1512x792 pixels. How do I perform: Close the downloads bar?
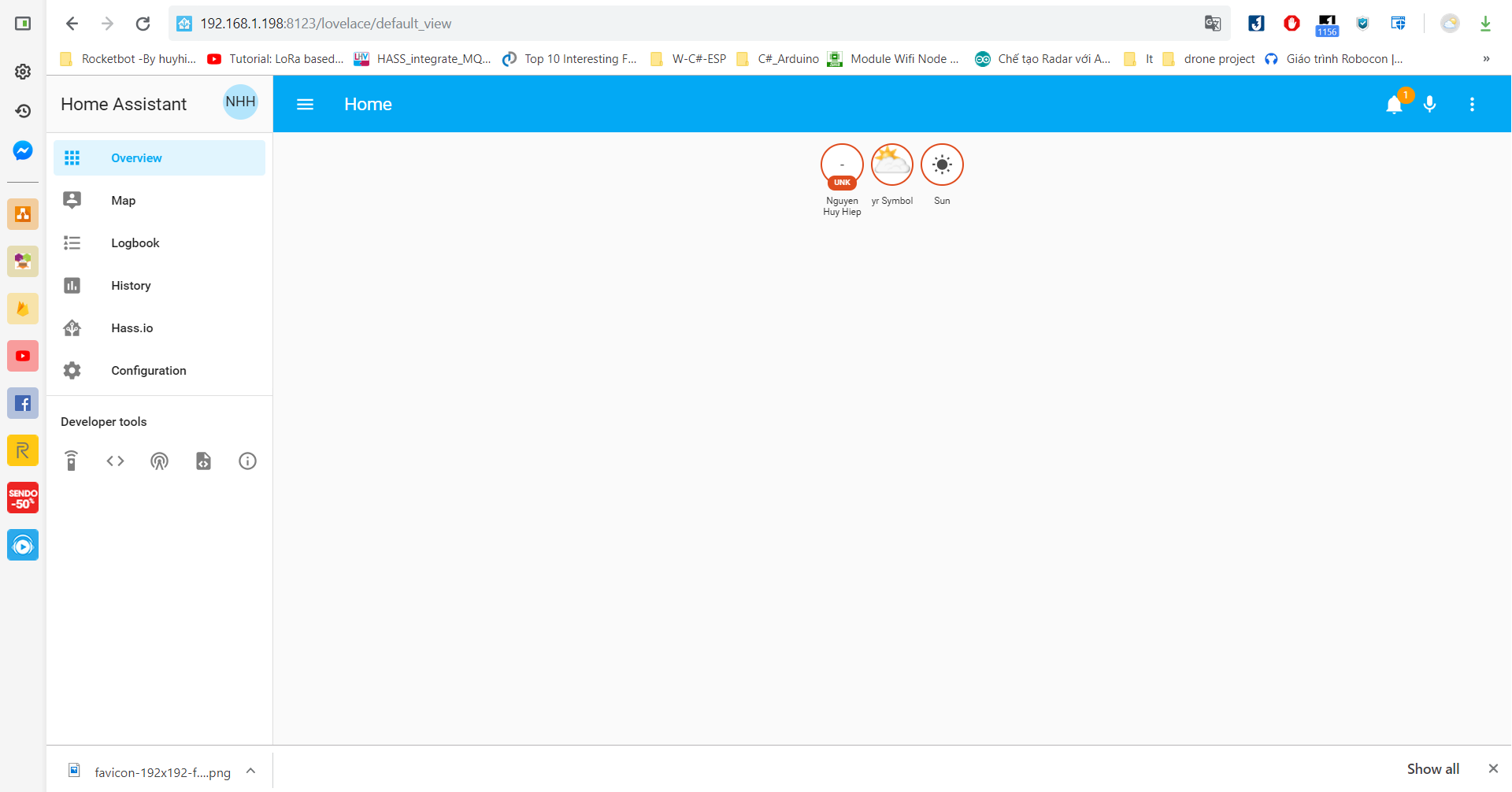pyautogui.click(x=1493, y=769)
